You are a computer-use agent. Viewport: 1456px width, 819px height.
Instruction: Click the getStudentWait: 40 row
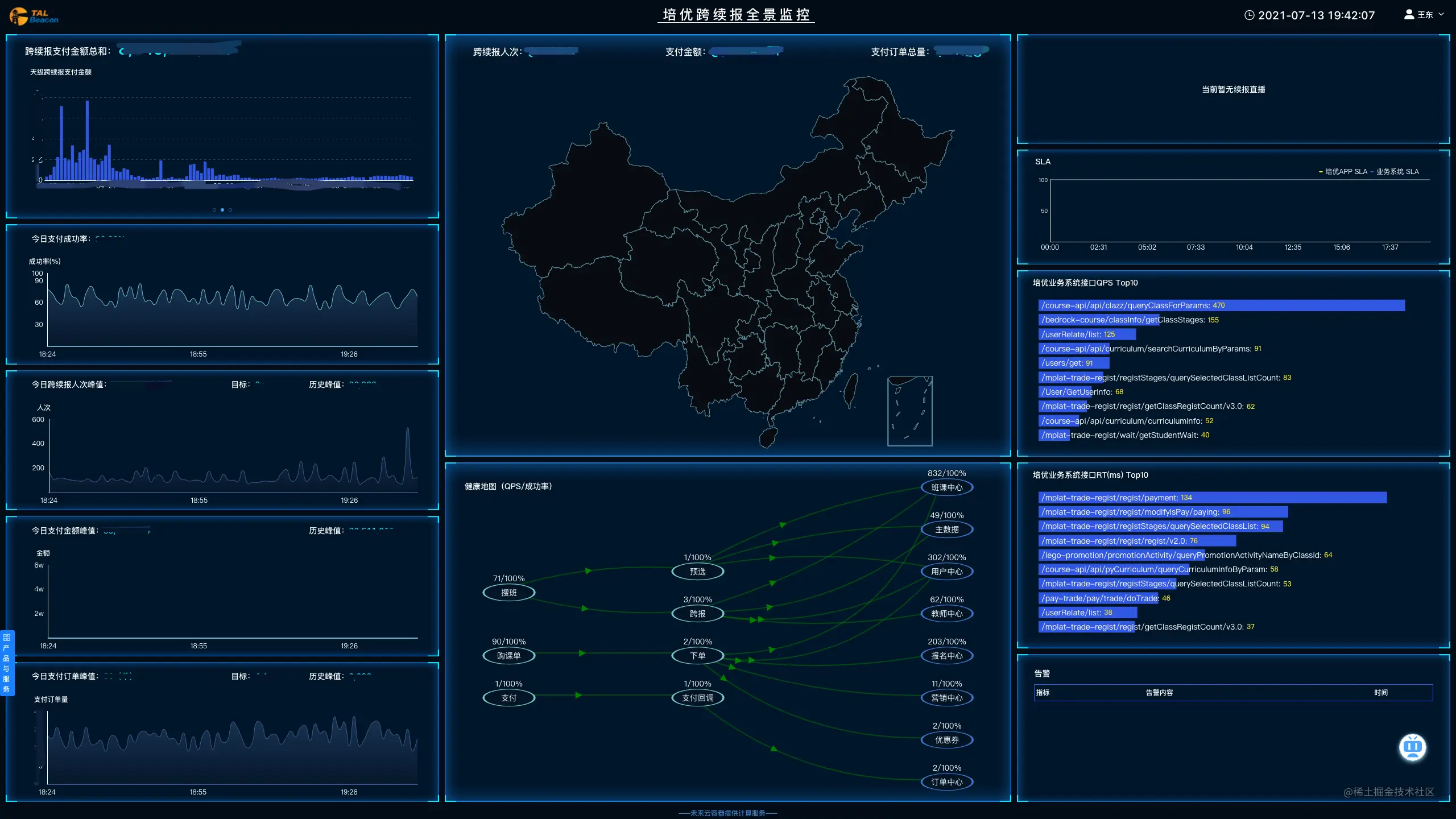(x=1124, y=435)
